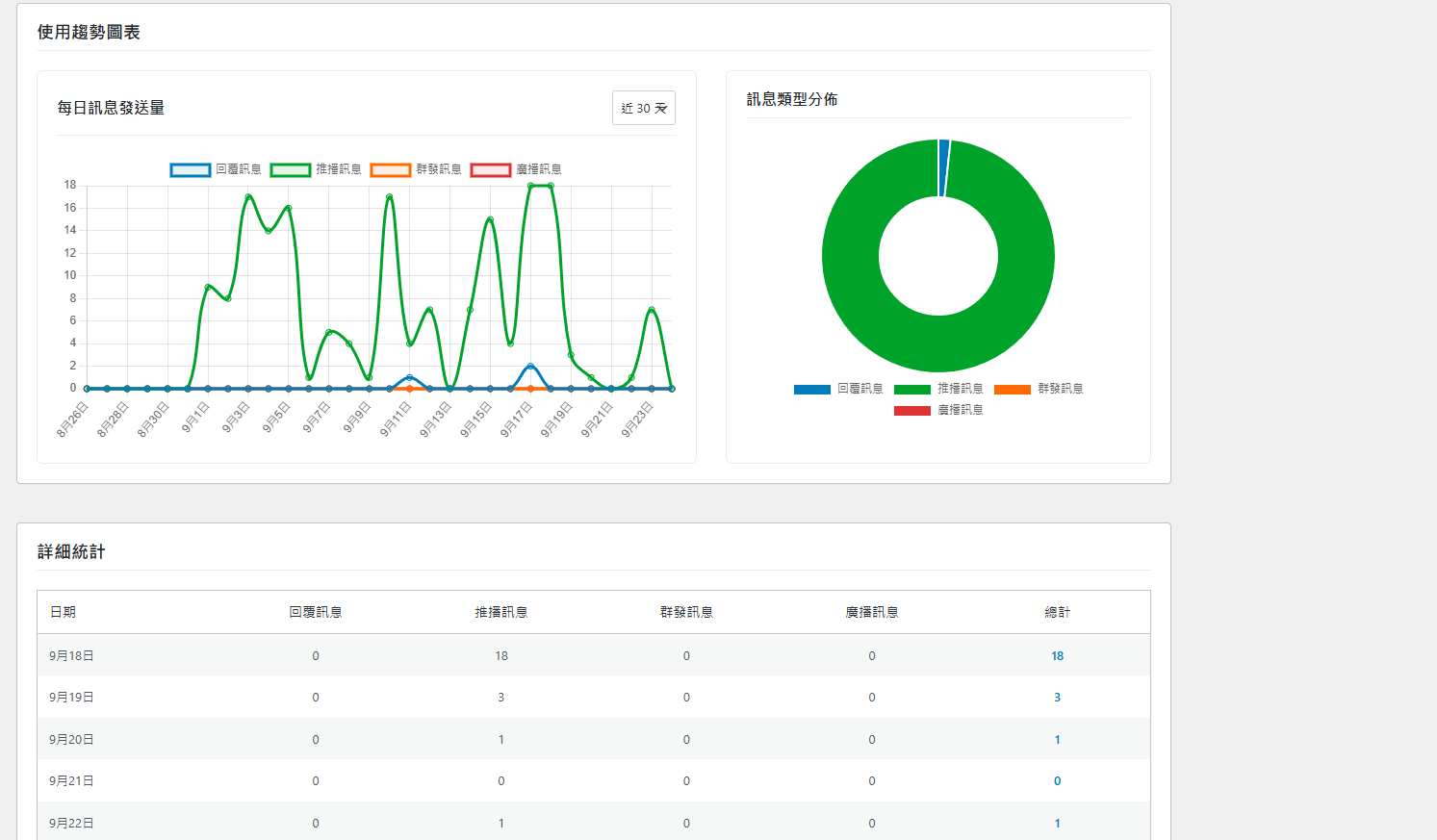1437x840 pixels.
Task: Select the 9月20日 table row date
Action: (x=71, y=739)
